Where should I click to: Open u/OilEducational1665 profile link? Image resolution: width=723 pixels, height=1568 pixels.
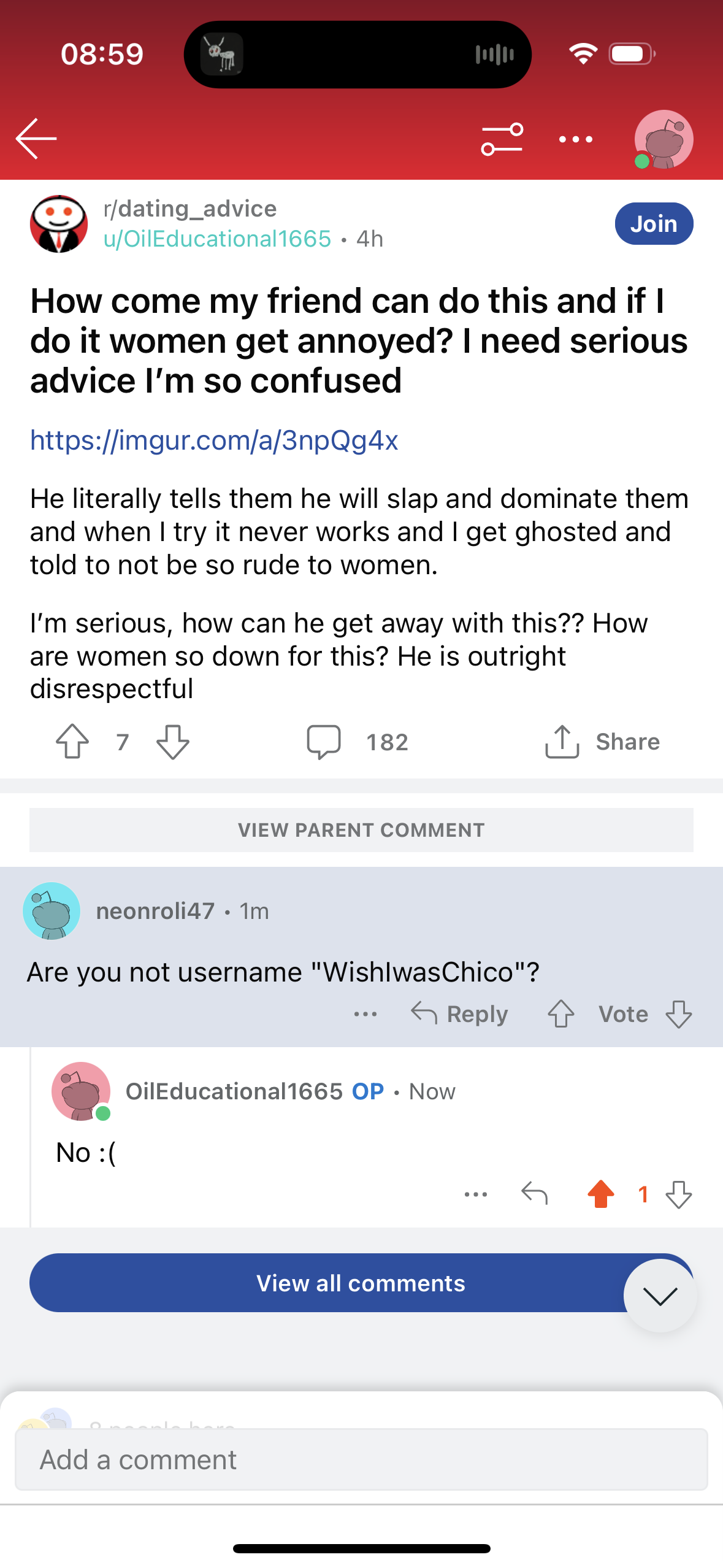217,239
